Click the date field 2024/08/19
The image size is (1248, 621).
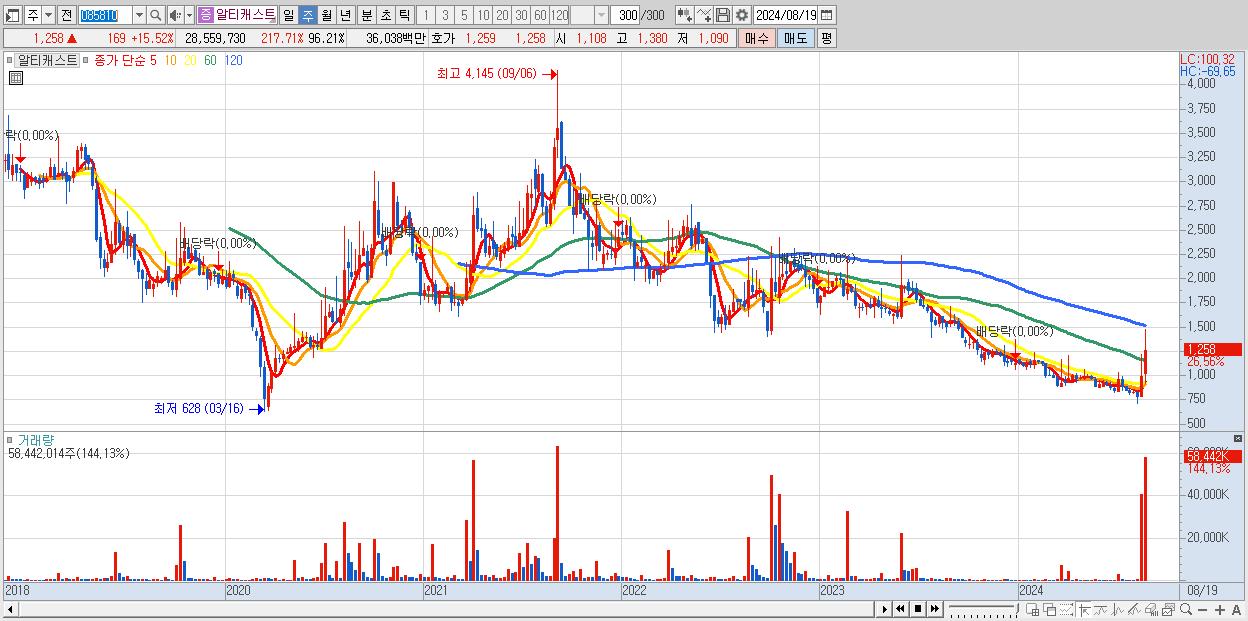[x=786, y=15]
